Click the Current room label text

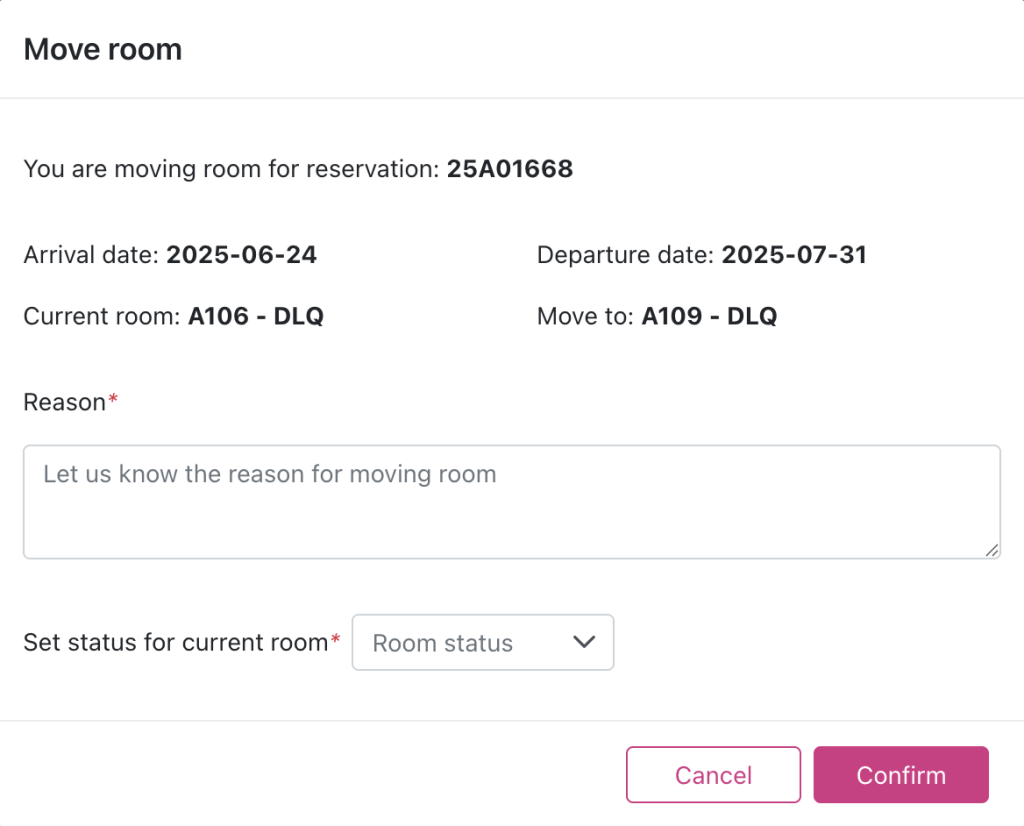click(102, 317)
